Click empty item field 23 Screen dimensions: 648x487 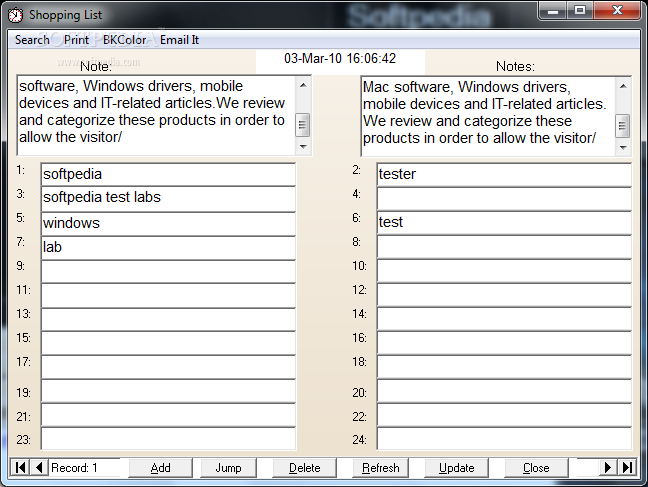coord(168,439)
